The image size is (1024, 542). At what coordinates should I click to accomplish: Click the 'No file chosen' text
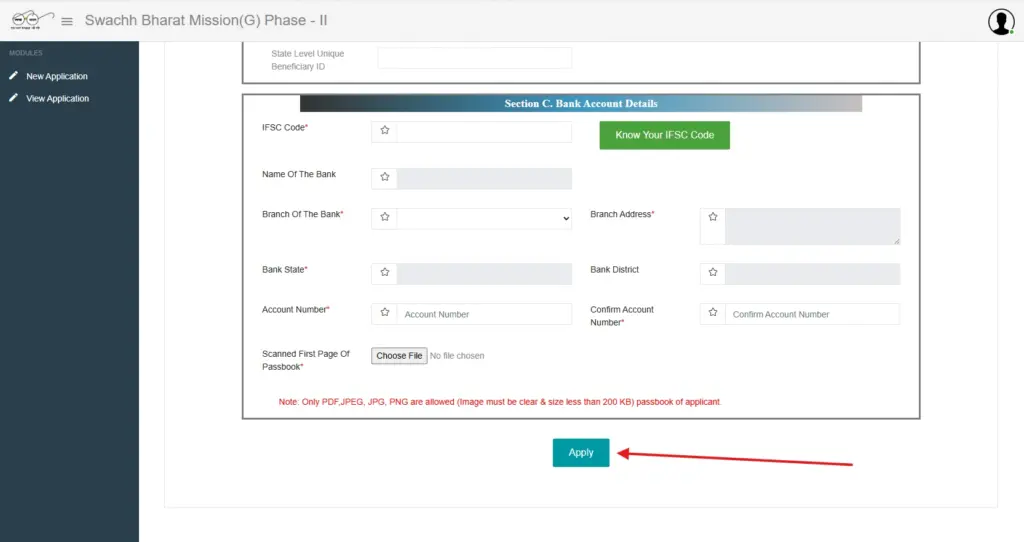coord(457,356)
